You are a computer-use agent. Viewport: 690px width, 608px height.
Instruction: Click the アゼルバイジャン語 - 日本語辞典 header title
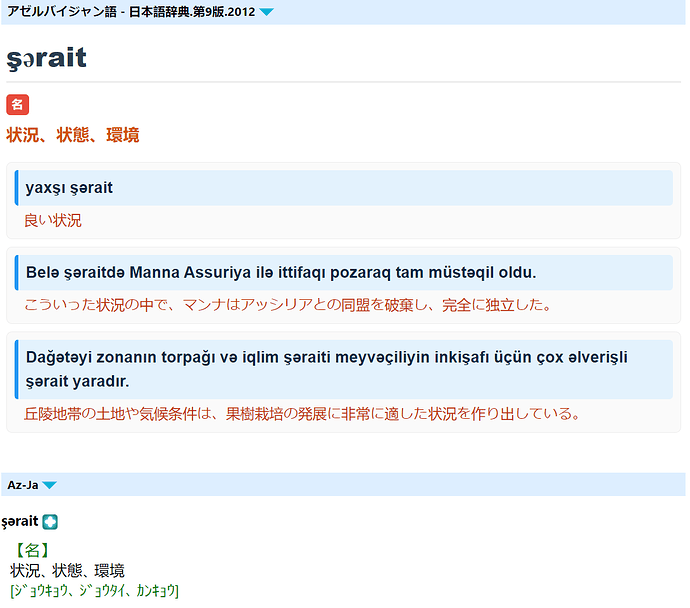pyautogui.click(x=130, y=12)
